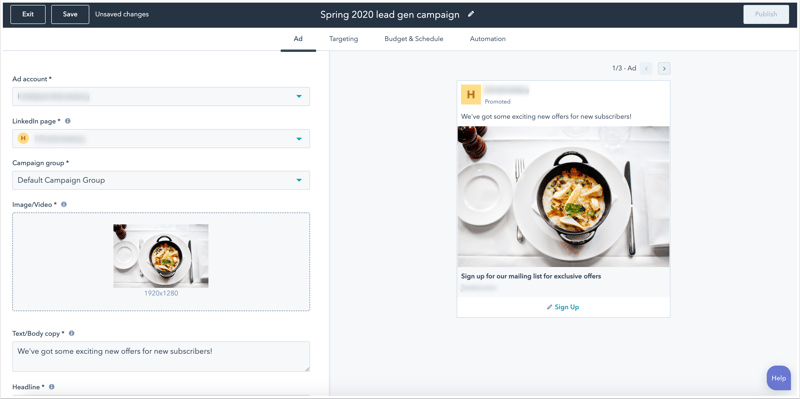The width and height of the screenshot is (800, 399).
Task: Click info icon next to LinkedIn page
Action: pos(68,121)
